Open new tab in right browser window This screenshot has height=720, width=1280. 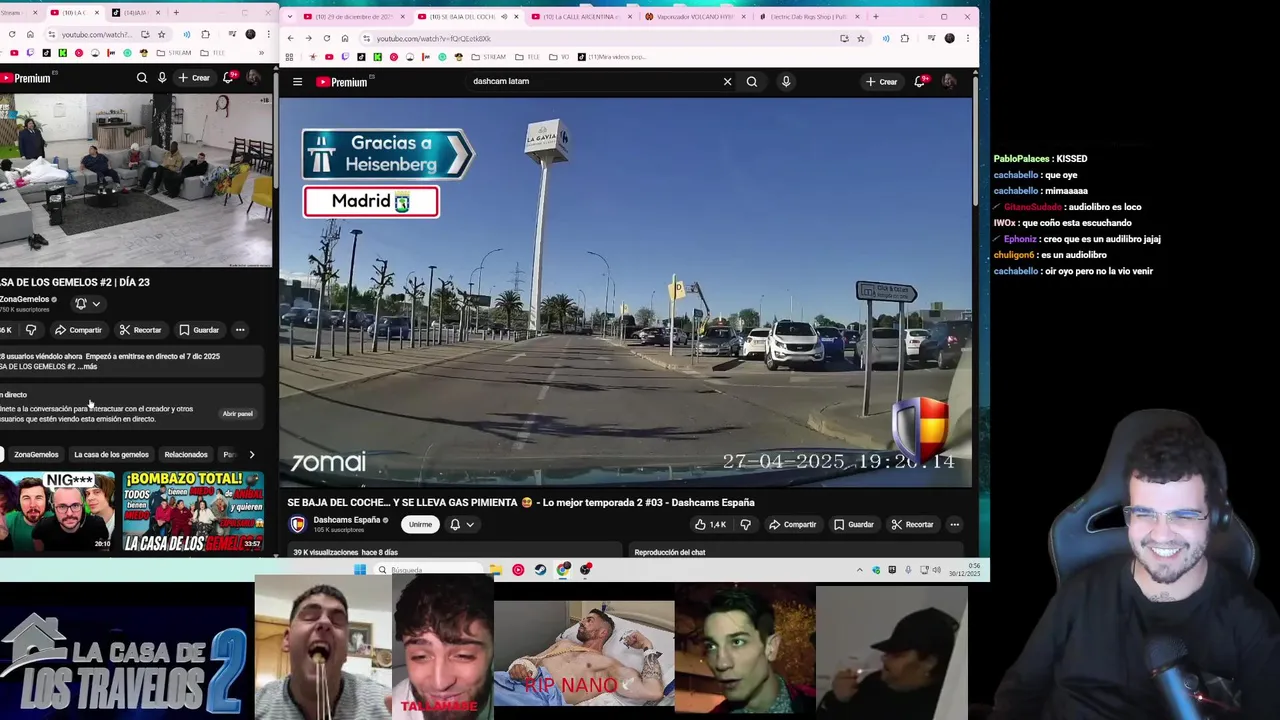click(876, 16)
